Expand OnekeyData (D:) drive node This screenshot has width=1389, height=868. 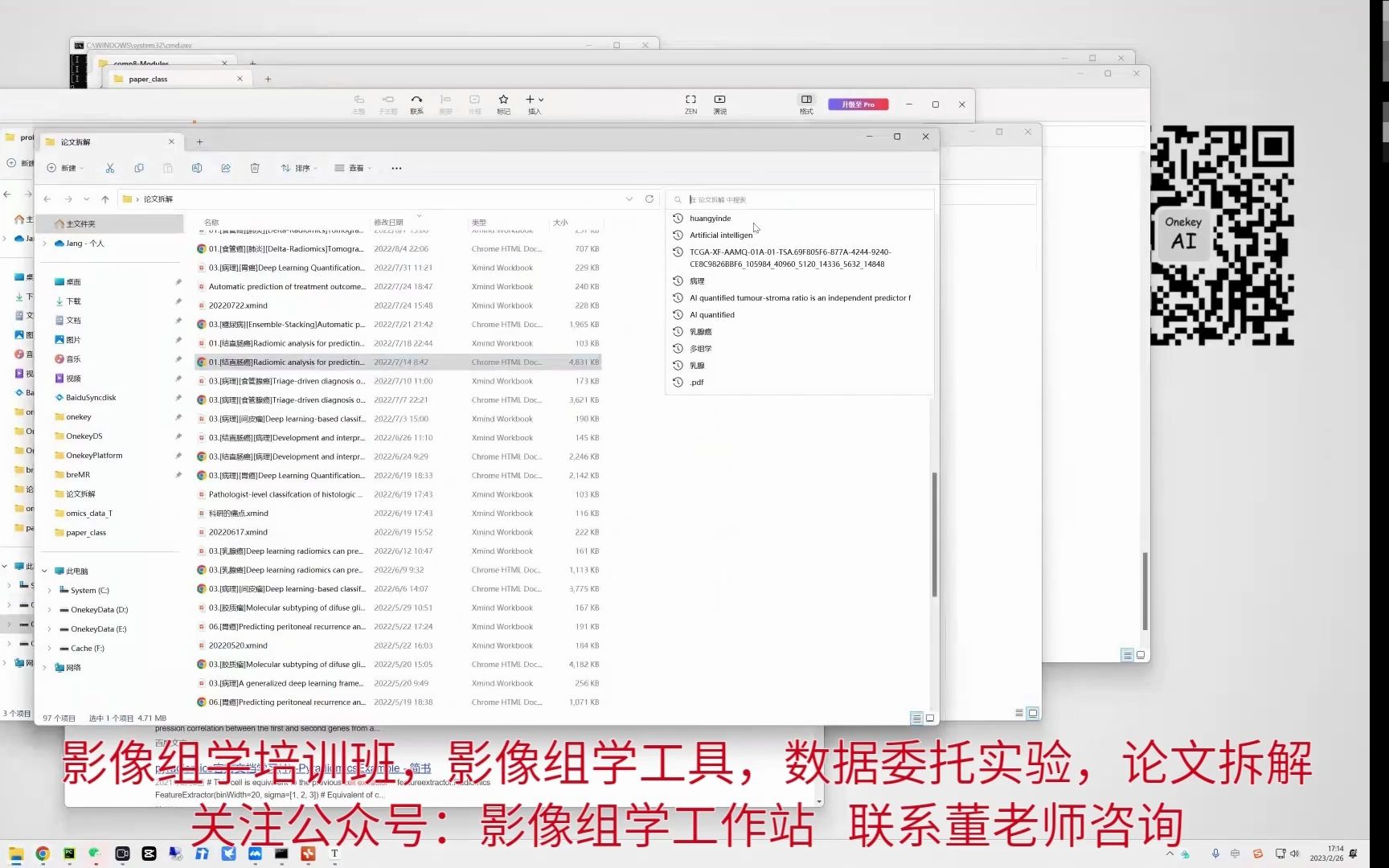coord(49,610)
